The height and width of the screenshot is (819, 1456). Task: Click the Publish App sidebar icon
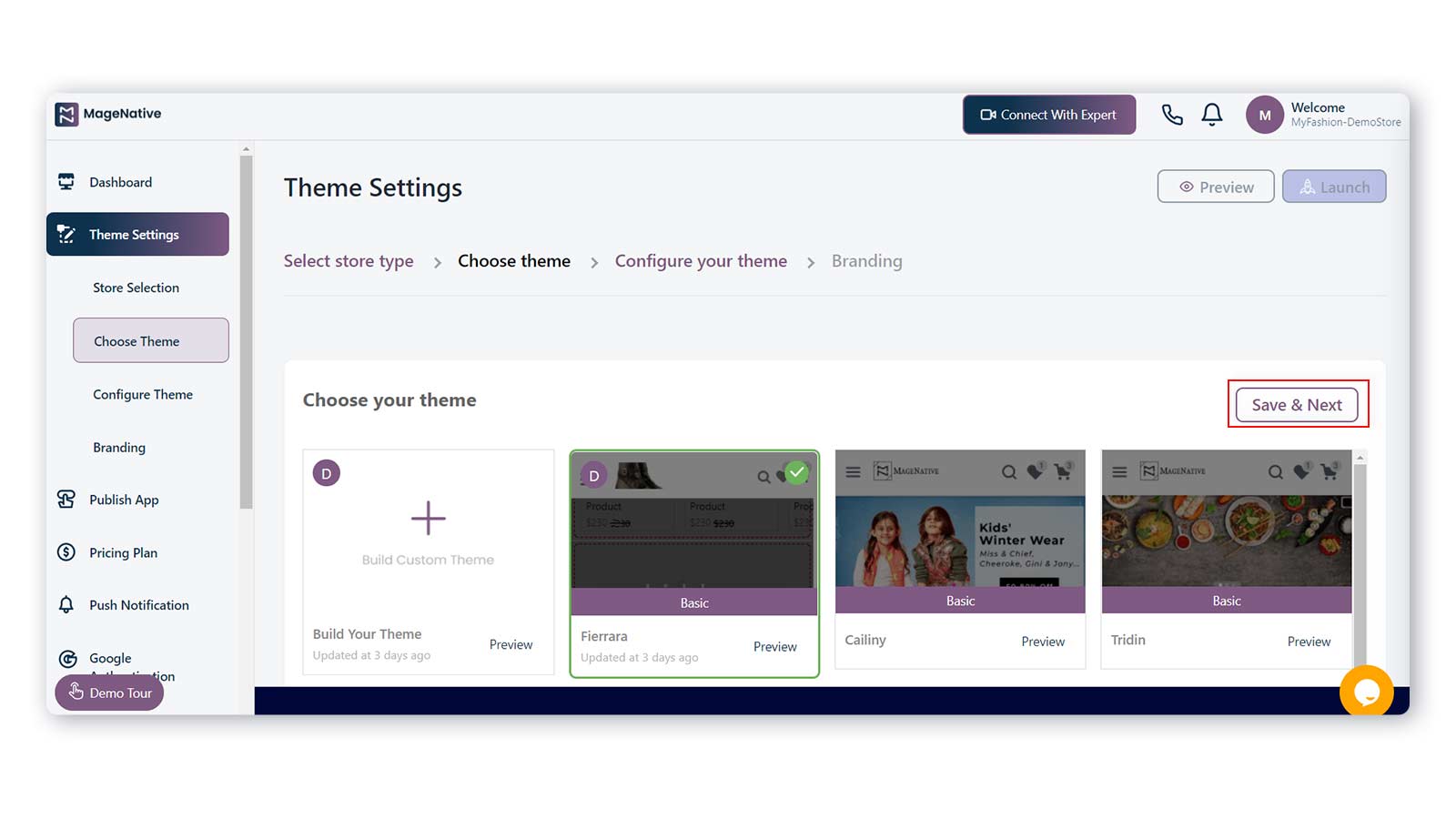pyautogui.click(x=66, y=500)
